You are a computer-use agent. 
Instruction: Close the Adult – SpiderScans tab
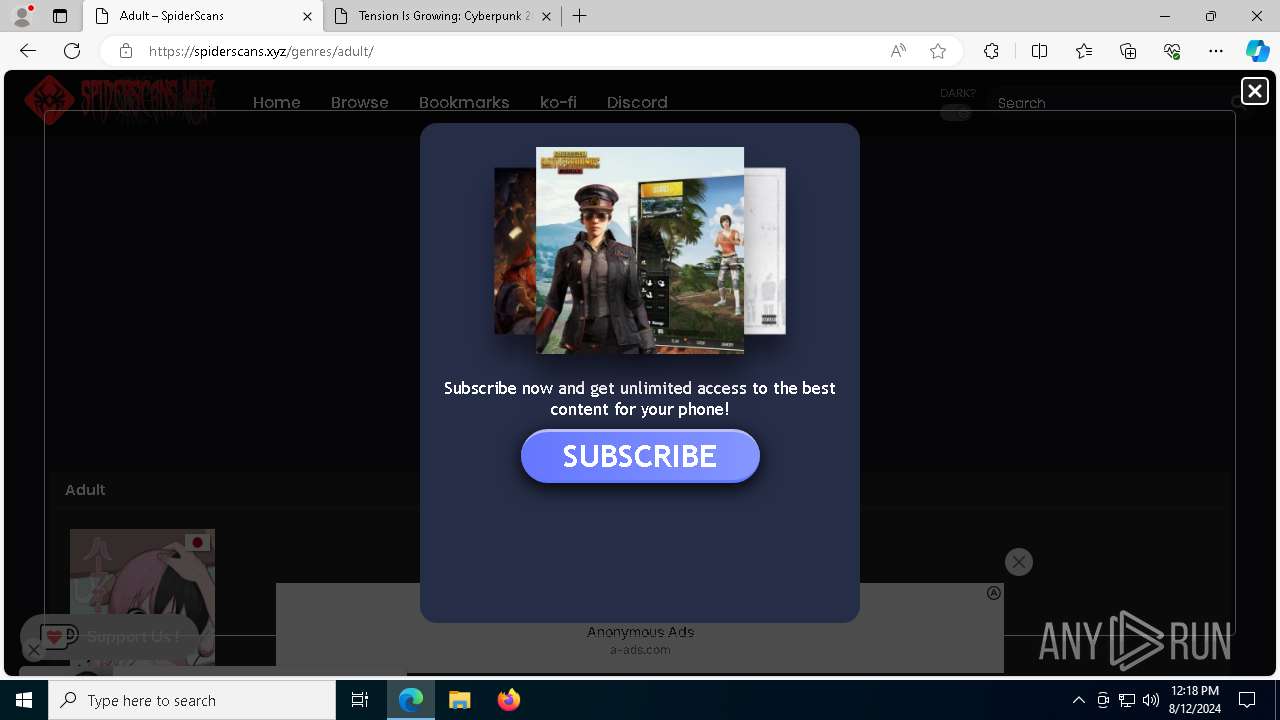[x=308, y=16]
